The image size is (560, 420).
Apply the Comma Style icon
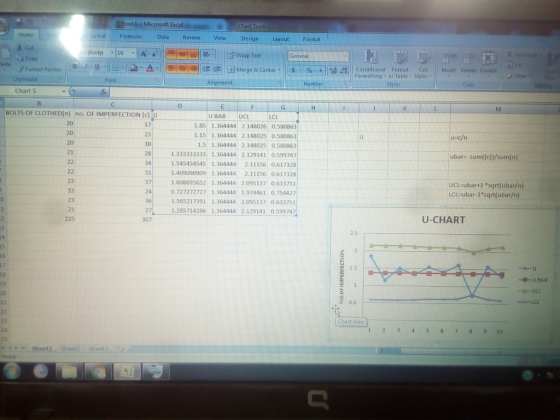(320, 70)
